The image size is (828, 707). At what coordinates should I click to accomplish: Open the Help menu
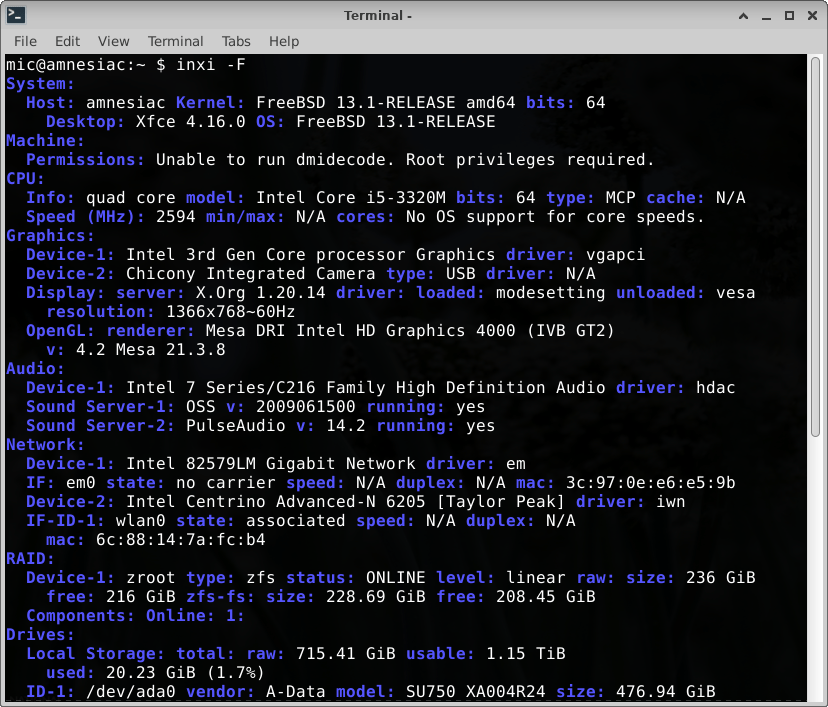coord(284,41)
